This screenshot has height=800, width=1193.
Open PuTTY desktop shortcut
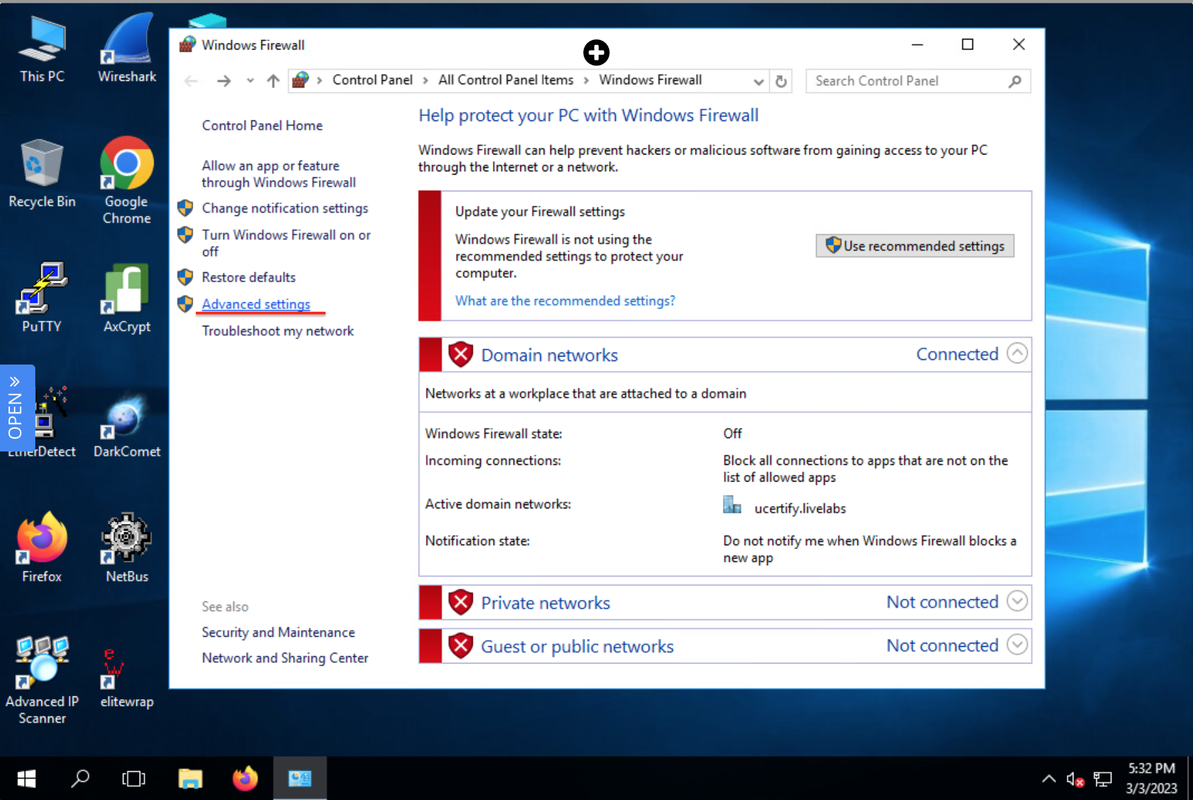(x=42, y=298)
